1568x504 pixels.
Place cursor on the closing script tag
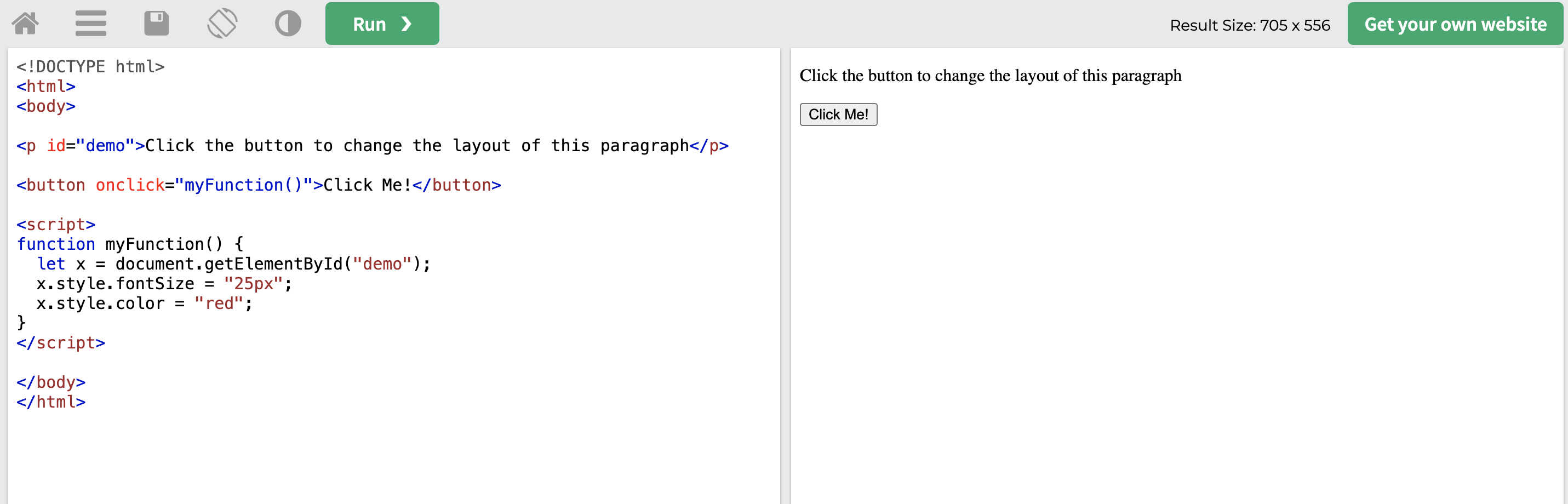click(61, 343)
